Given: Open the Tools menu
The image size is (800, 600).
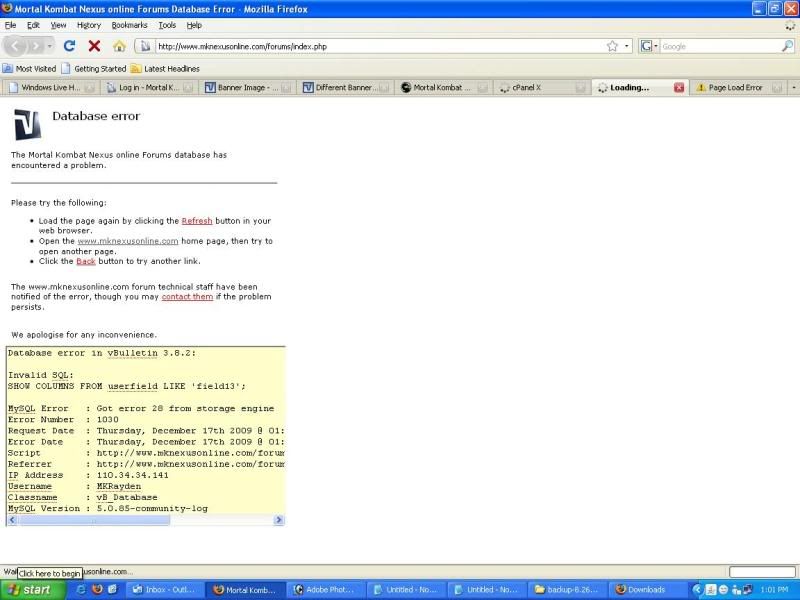Looking at the screenshot, I should pos(167,25).
